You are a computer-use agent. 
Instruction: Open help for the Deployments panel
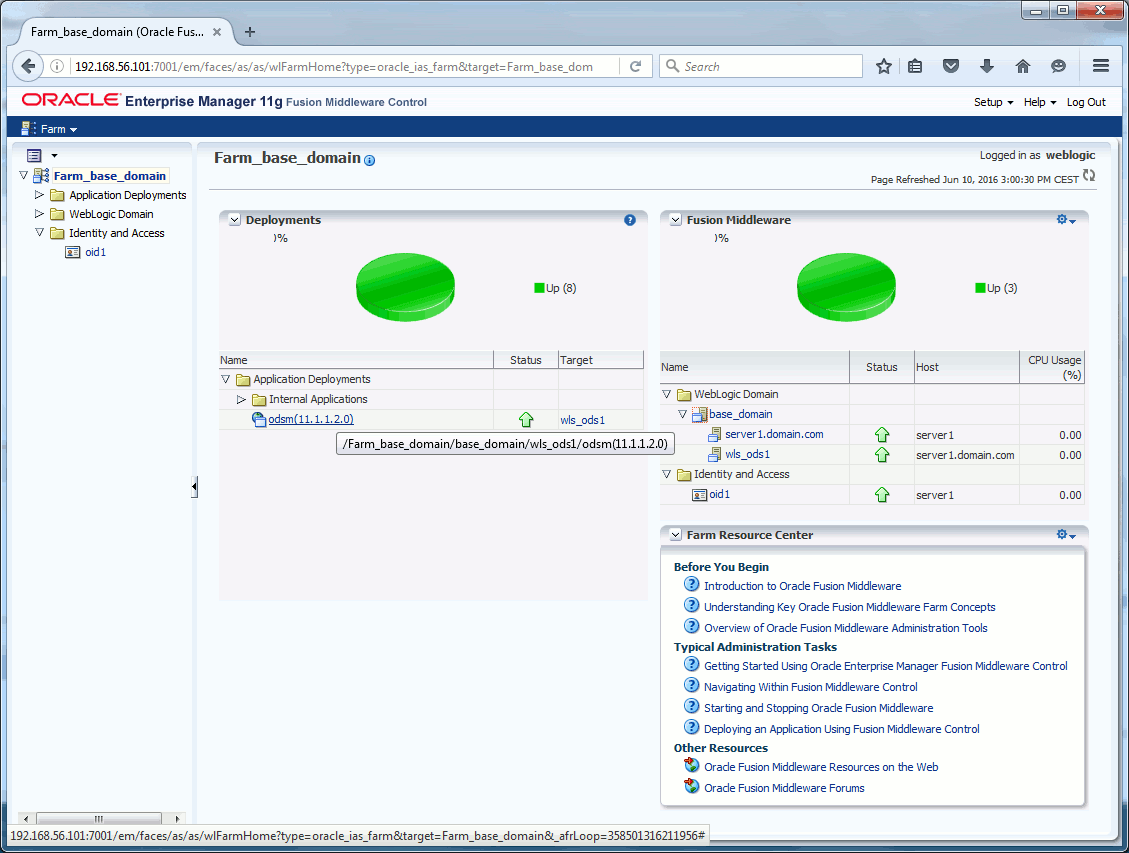[x=630, y=220]
